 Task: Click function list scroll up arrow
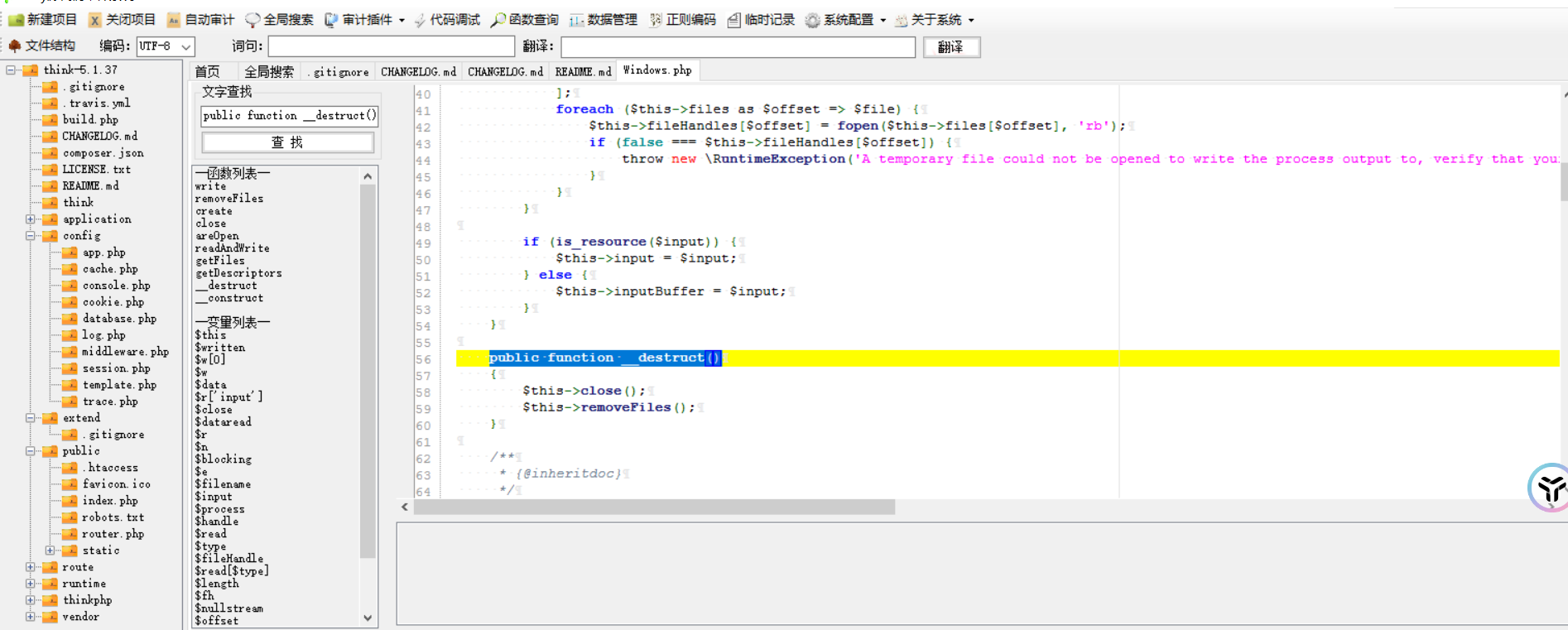[x=368, y=176]
